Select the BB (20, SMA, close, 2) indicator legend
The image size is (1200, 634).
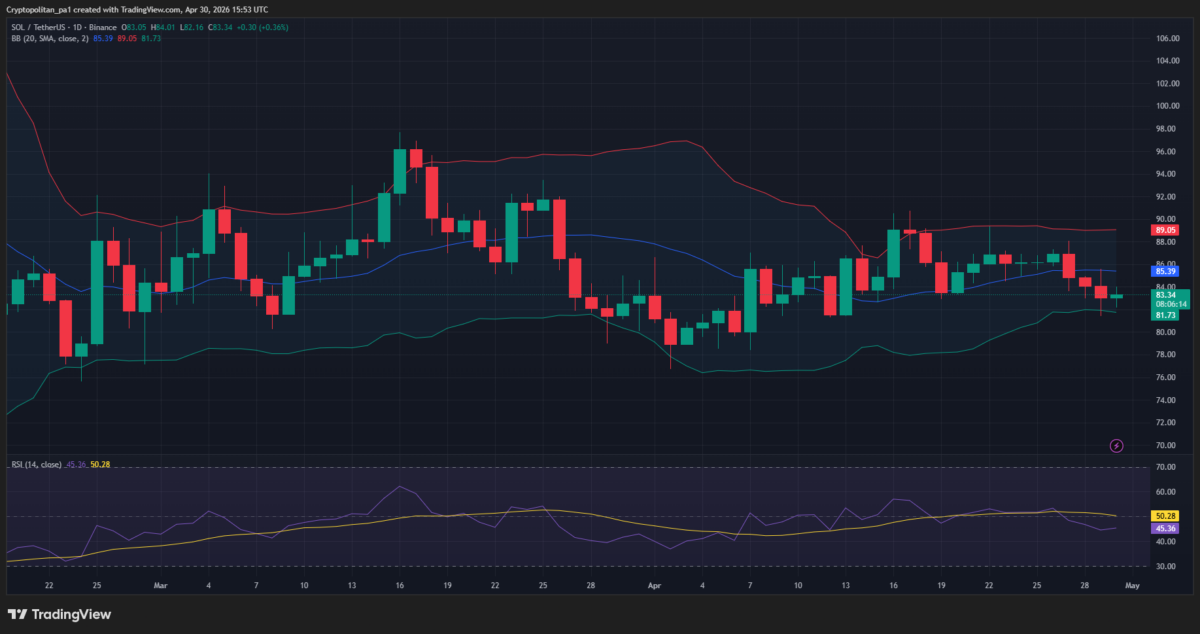pos(48,38)
